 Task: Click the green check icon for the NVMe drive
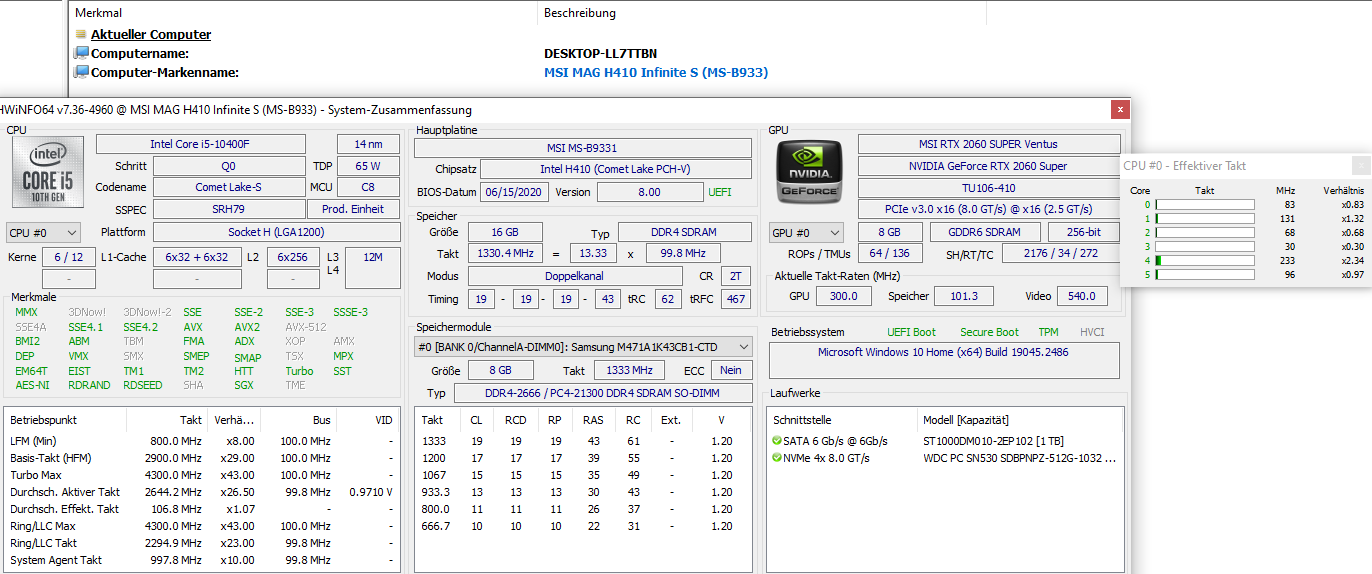click(x=777, y=458)
